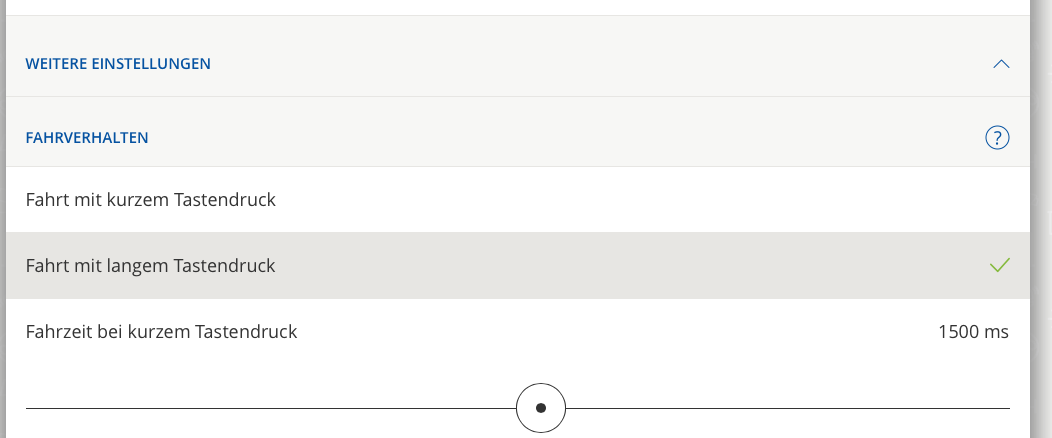Click empty space right of kurzem Tastendruck option

(x=650, y=200)
